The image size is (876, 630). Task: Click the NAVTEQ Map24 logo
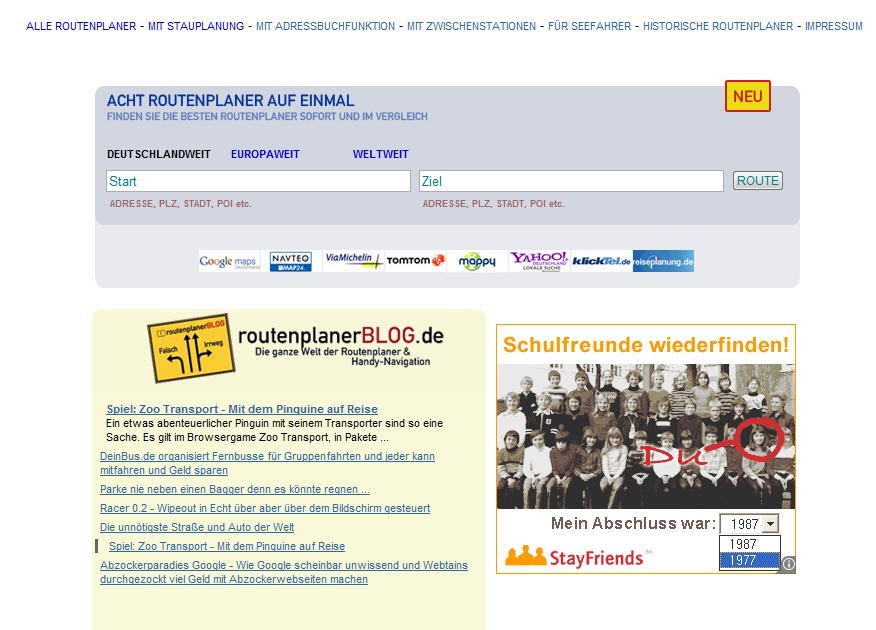[291, 261]
